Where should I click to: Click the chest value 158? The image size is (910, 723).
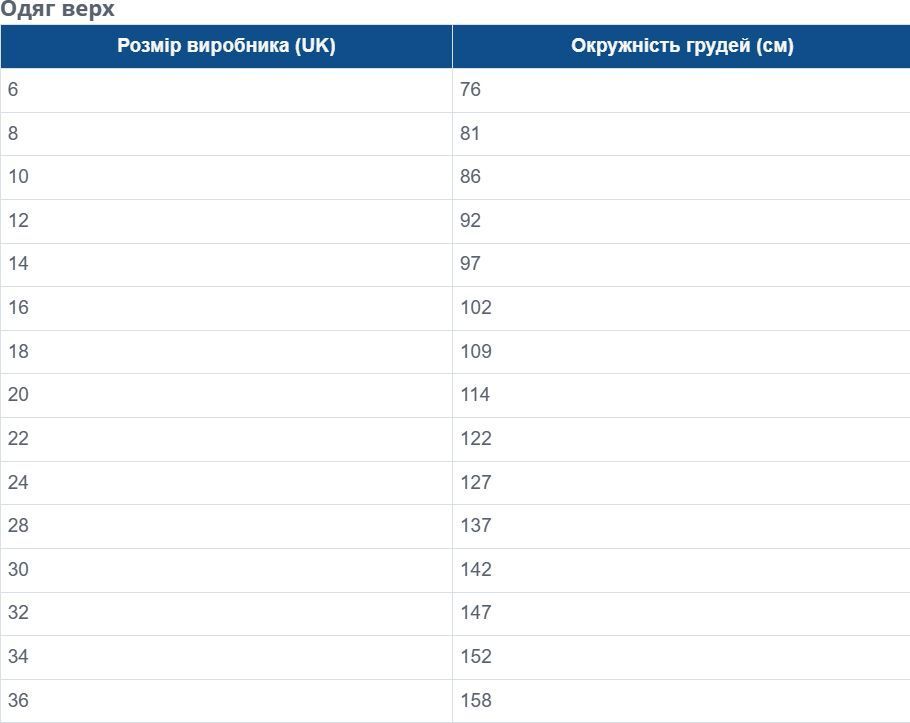[x=476, y=700]
